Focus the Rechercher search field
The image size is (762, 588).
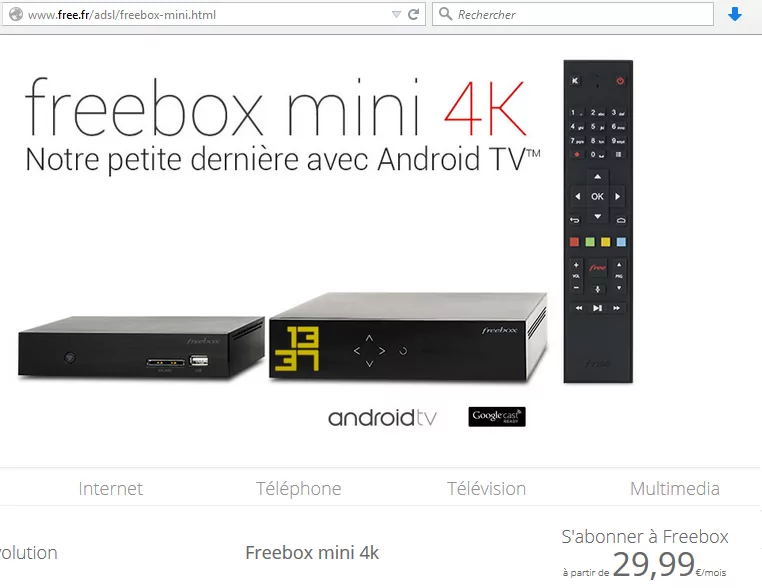tap(573, 14)
